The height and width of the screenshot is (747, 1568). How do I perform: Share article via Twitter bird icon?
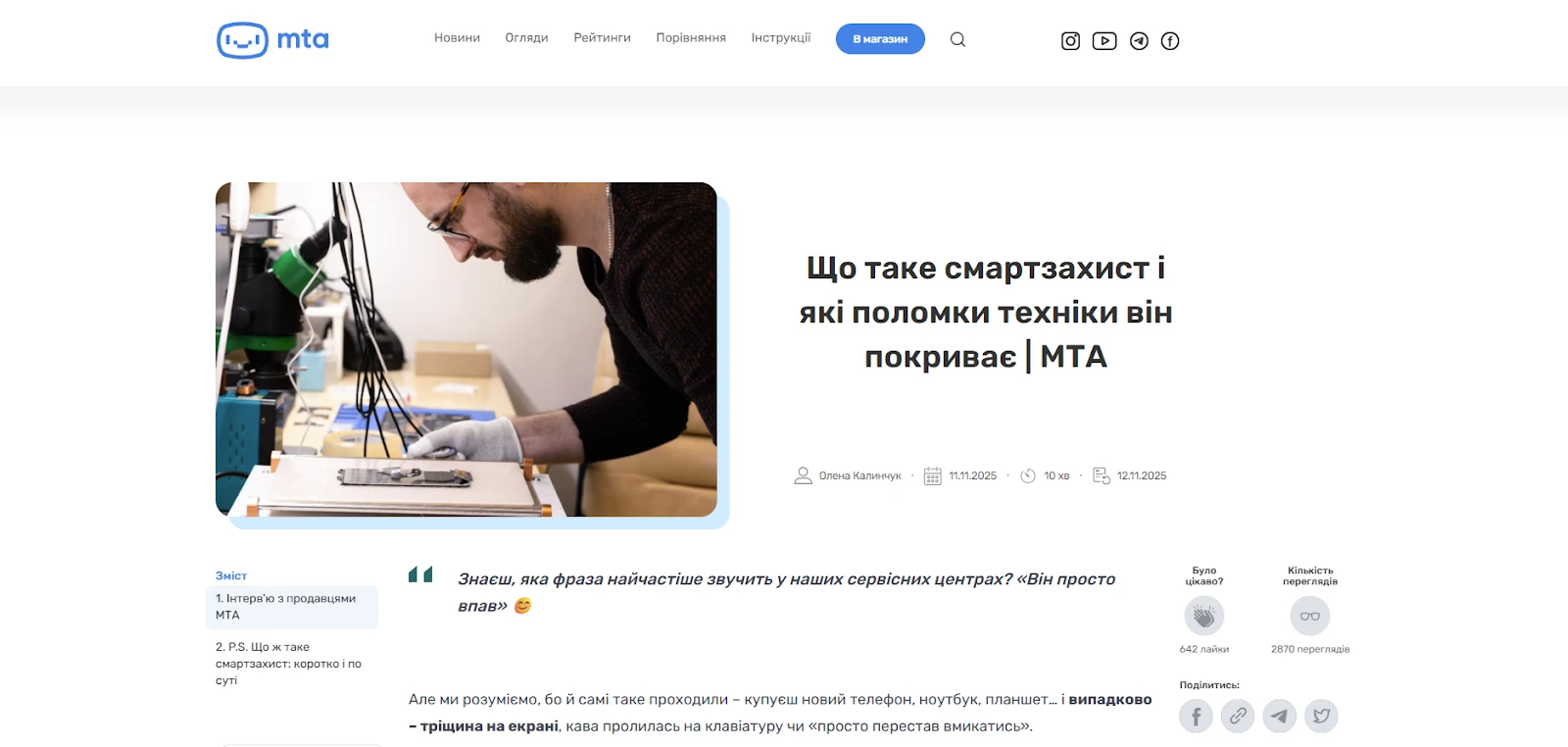coord(1321,716)
